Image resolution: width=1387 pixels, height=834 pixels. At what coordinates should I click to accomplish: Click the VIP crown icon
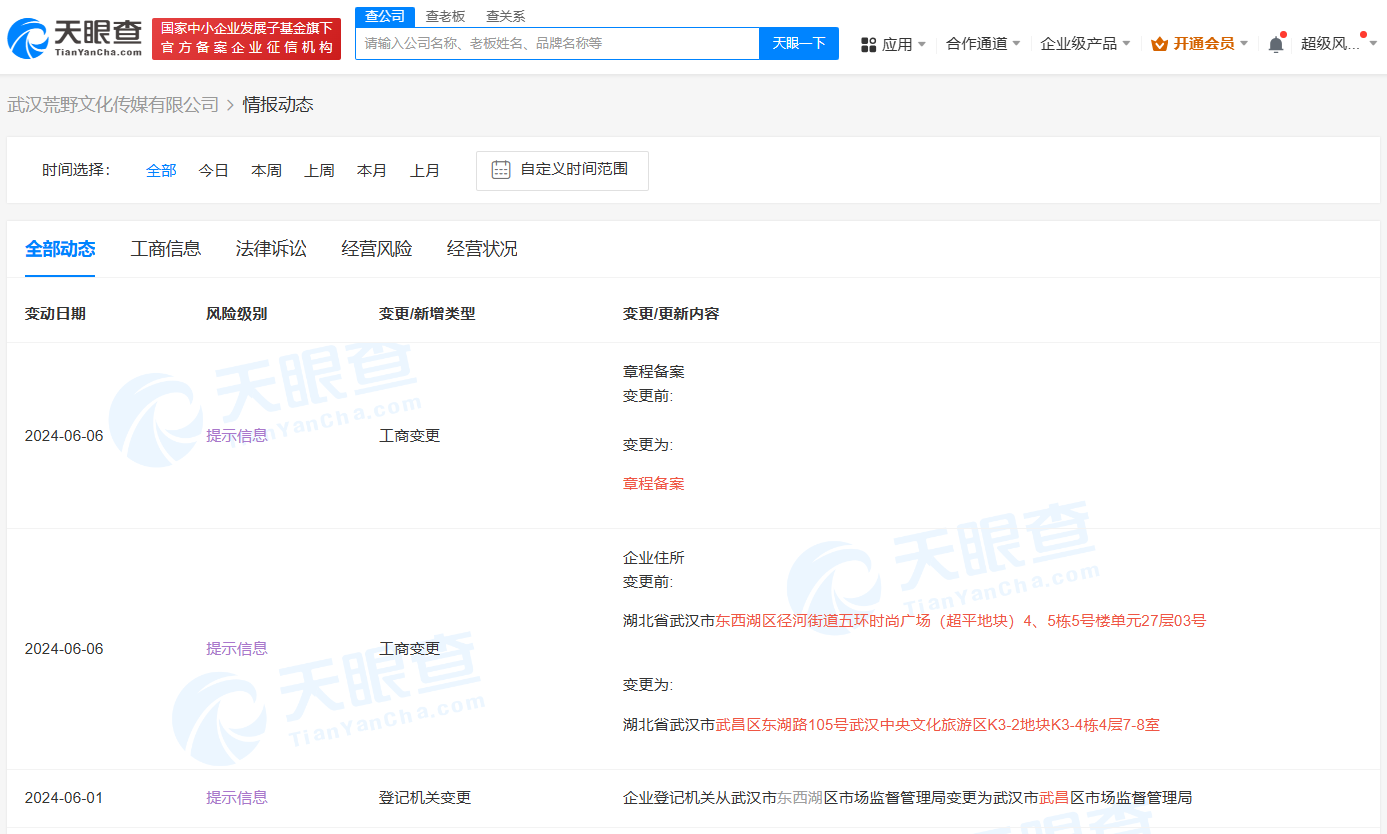[x=1159, y=44]
